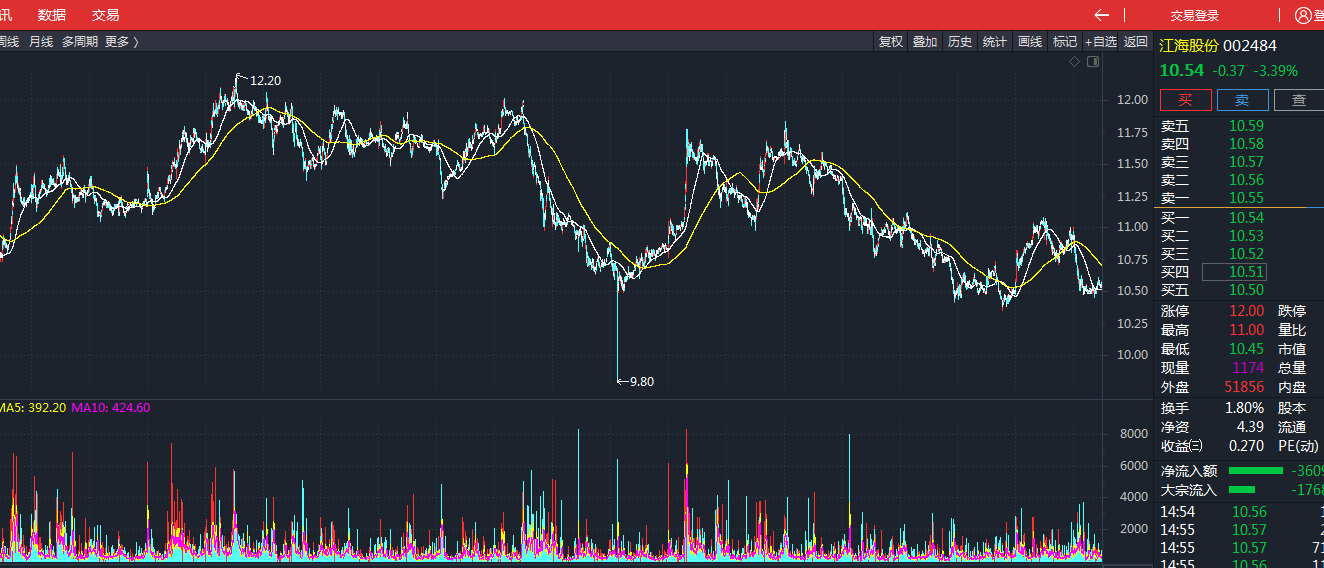
Task: Toggle the side panel layout icon
Action: click(x=1093, y=62)
